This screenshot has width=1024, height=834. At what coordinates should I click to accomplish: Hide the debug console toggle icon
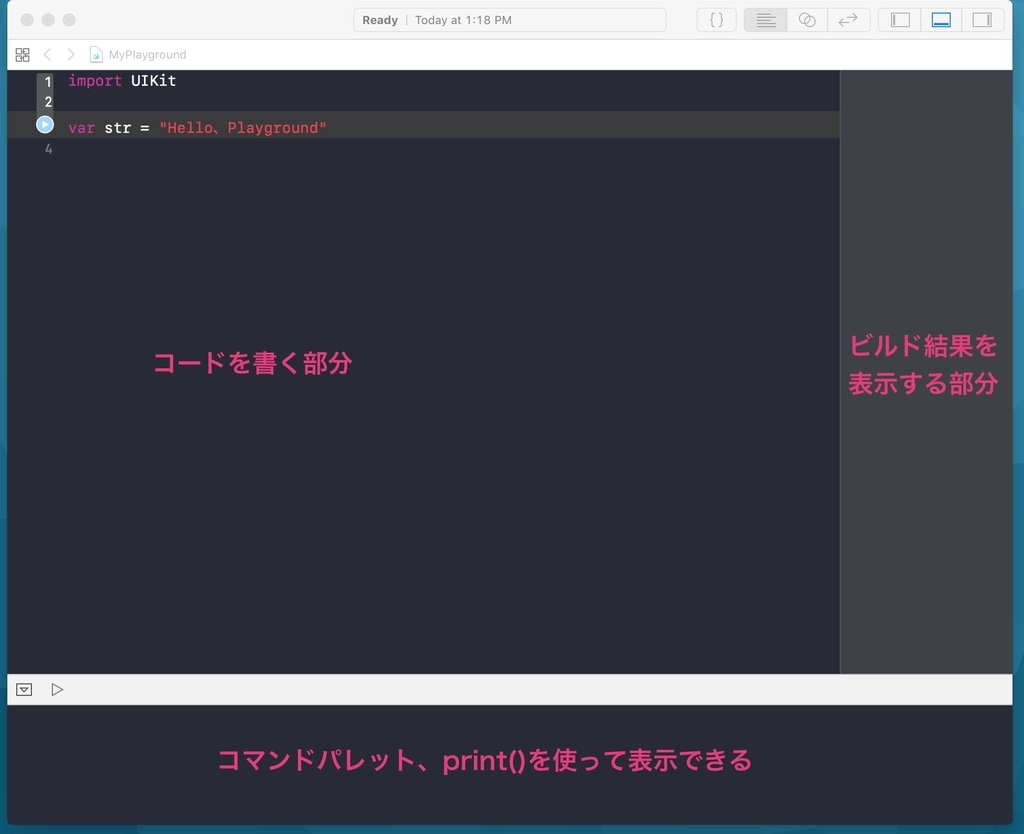pyautogui.click(x=24, y=690)
